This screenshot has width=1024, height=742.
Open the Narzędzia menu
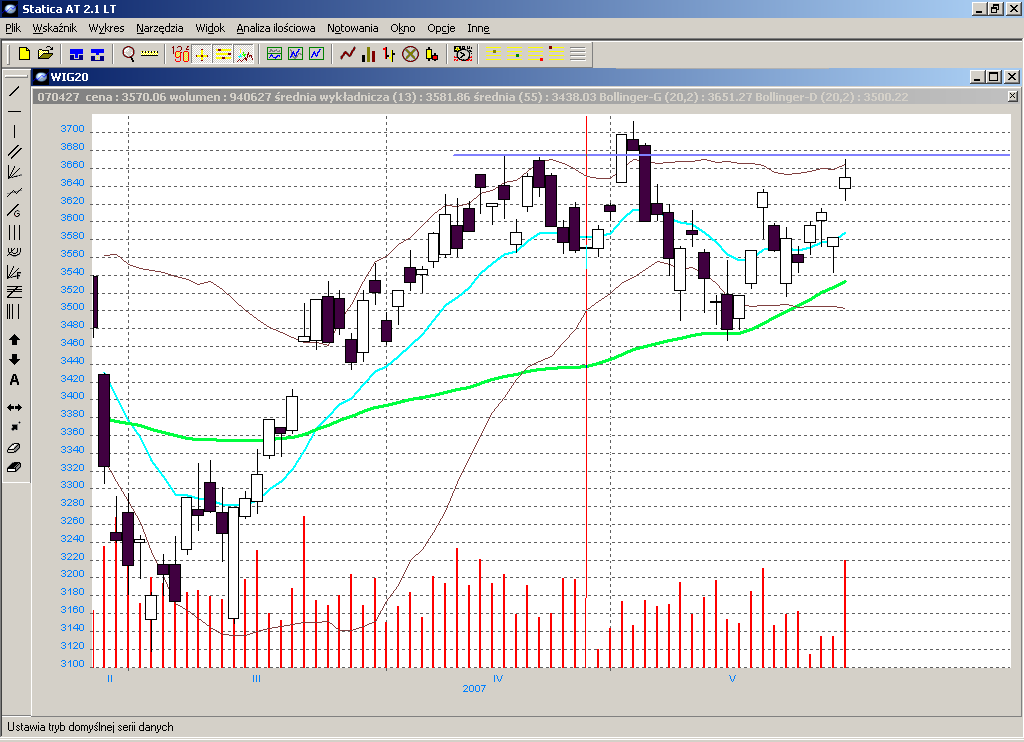coord(160,28)
